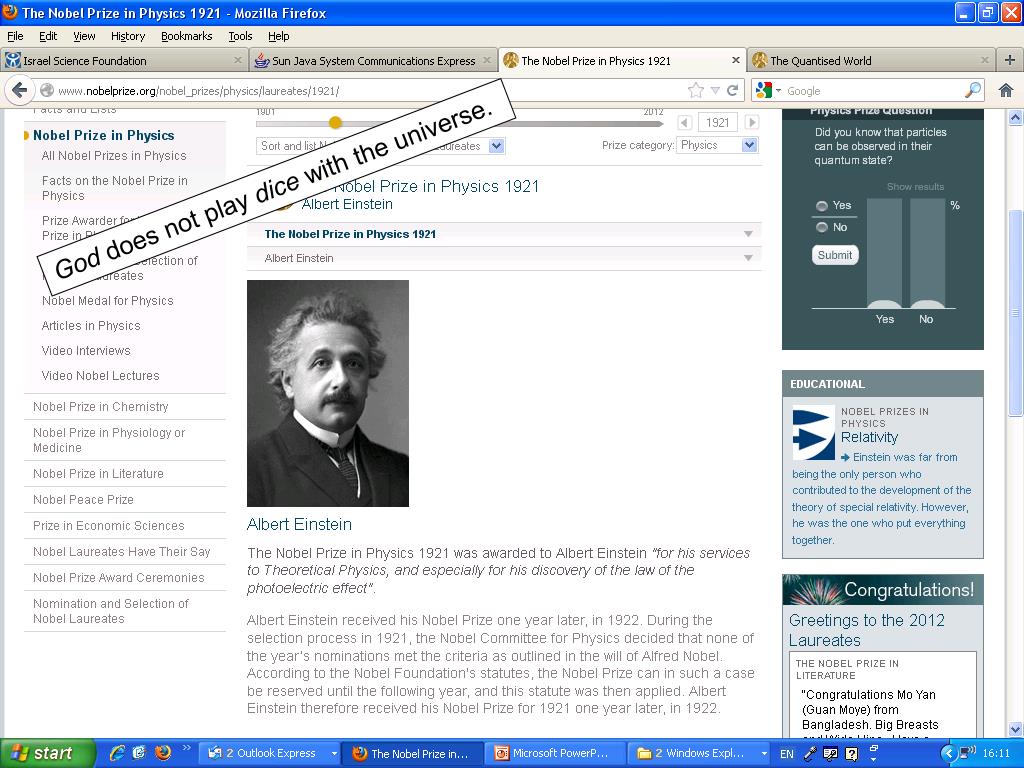This screenshot has height=768, width=1024.
Task: Open Nobel Medal for Physics link
Action: 107,300
